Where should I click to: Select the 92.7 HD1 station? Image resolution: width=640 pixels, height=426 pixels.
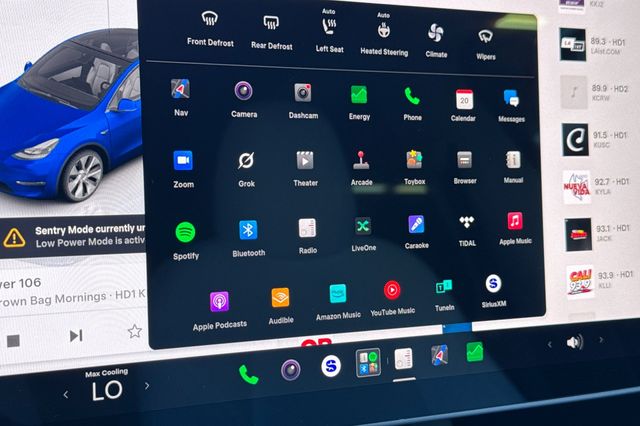pyautogui.click(x=598, y=187)
